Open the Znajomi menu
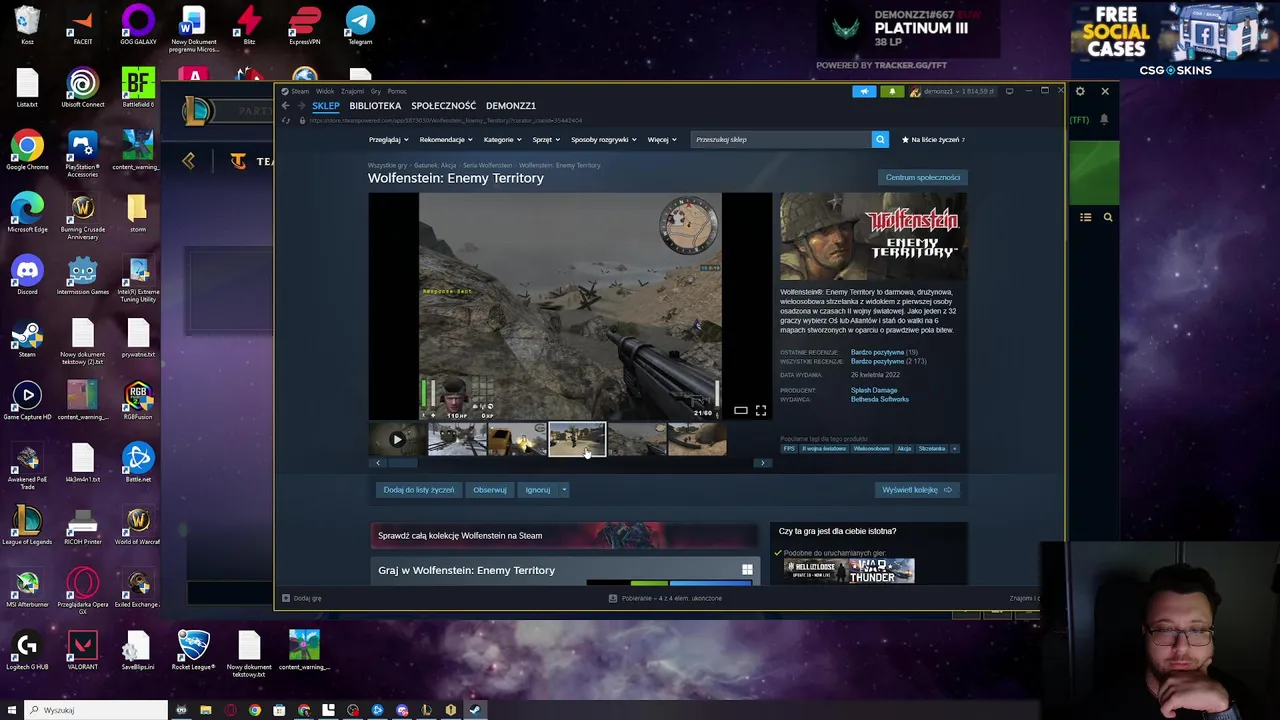 [353, 91]
